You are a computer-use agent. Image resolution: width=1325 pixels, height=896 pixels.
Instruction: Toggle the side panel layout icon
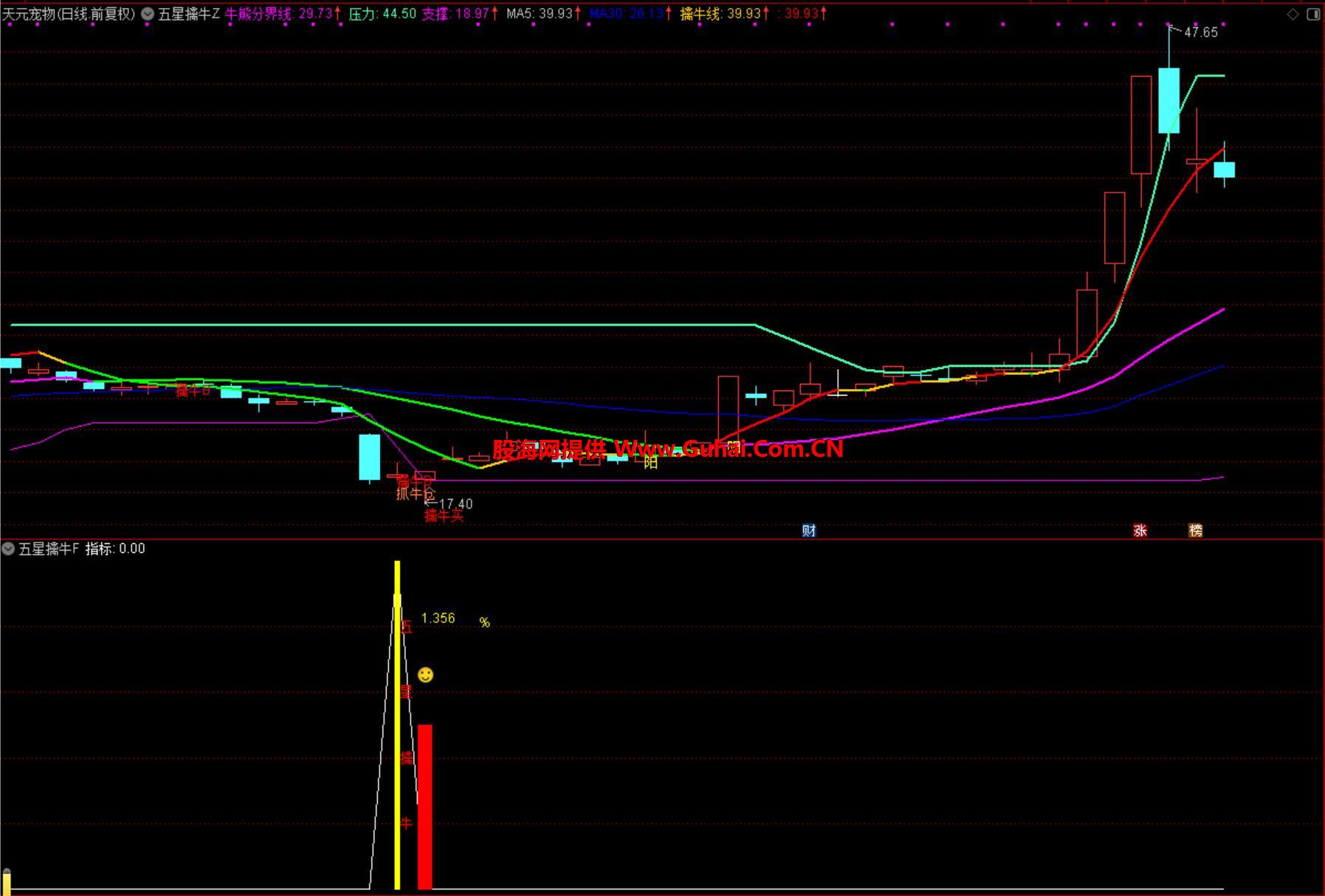(x=1313, y=14)
